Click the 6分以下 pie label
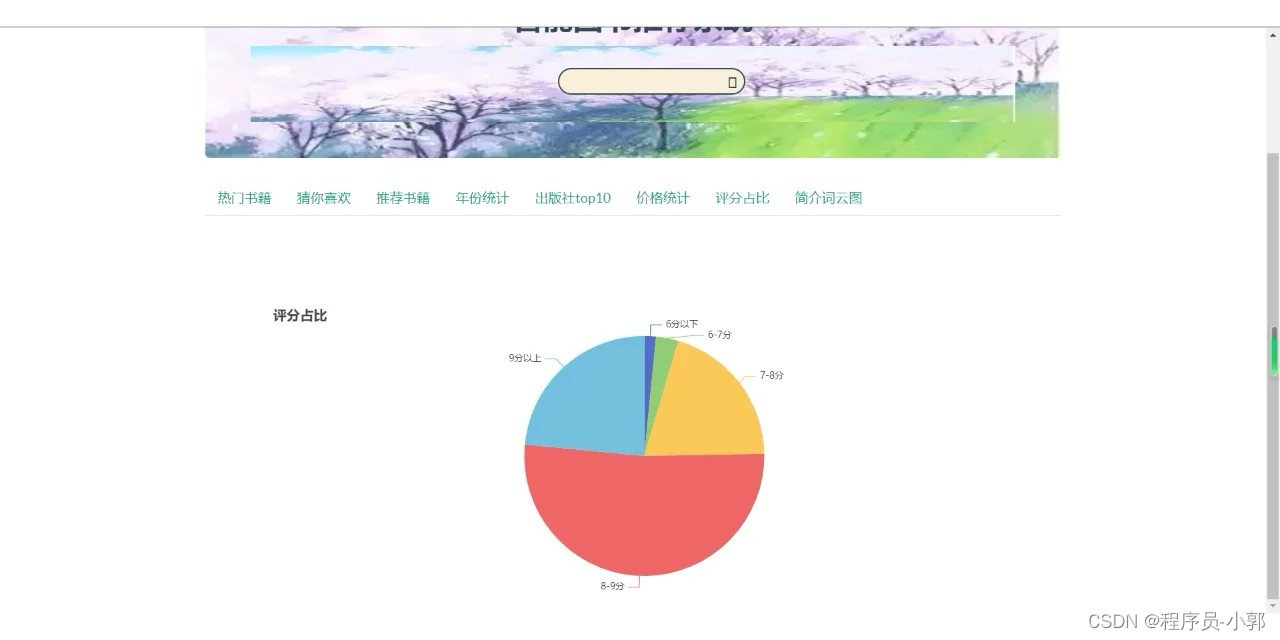The height and width of the screenshot is (640, 1280). (682, 324)
